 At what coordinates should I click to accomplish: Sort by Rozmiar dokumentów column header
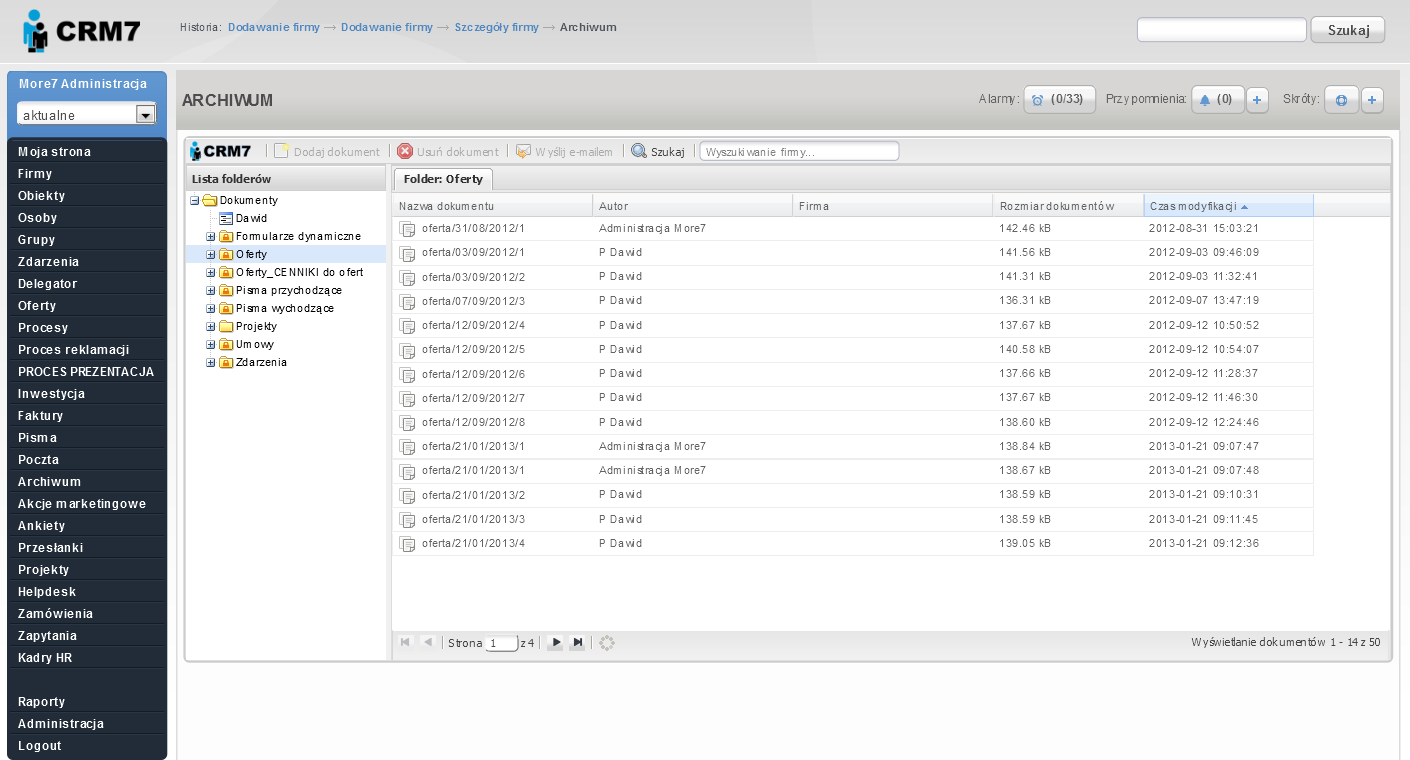pyautogui.click(x=1068, y=206)
